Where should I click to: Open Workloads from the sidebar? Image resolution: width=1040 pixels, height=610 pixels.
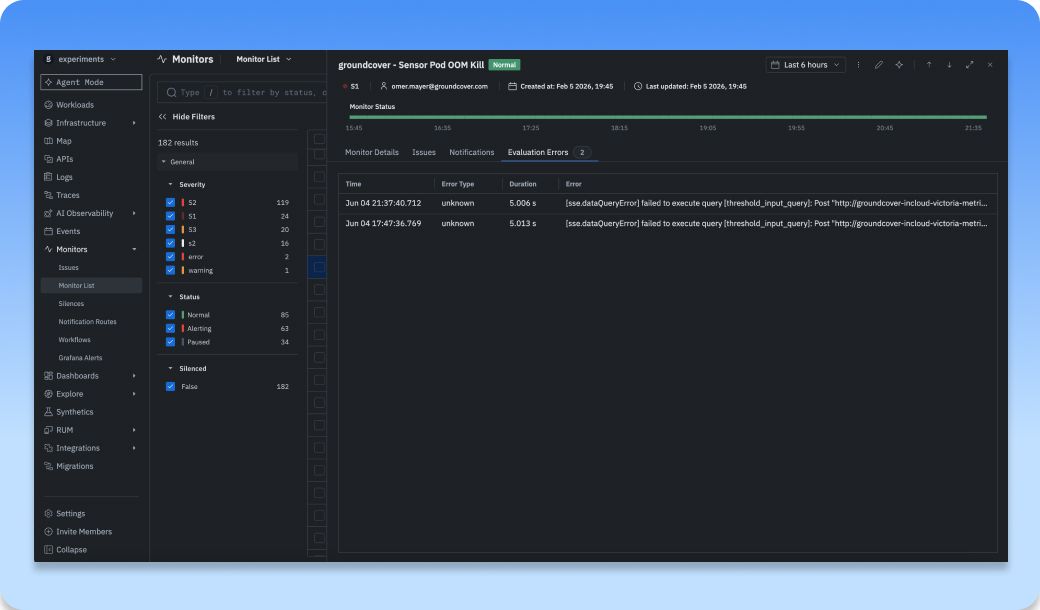tap(74, 105)
